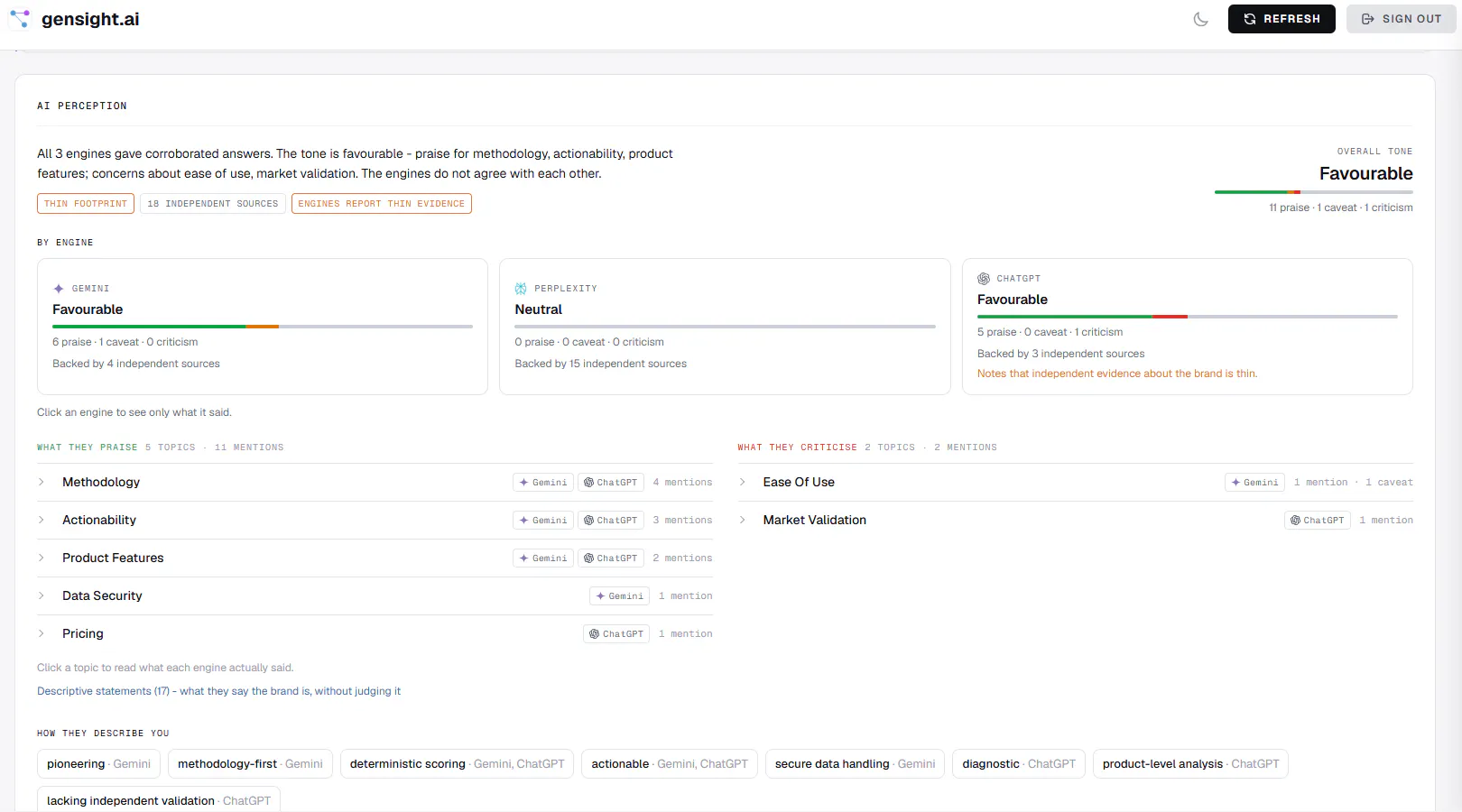Select the ChatGPT engine card
The width and height of the screenshot is (1462, 812).
coord(1188,327)
